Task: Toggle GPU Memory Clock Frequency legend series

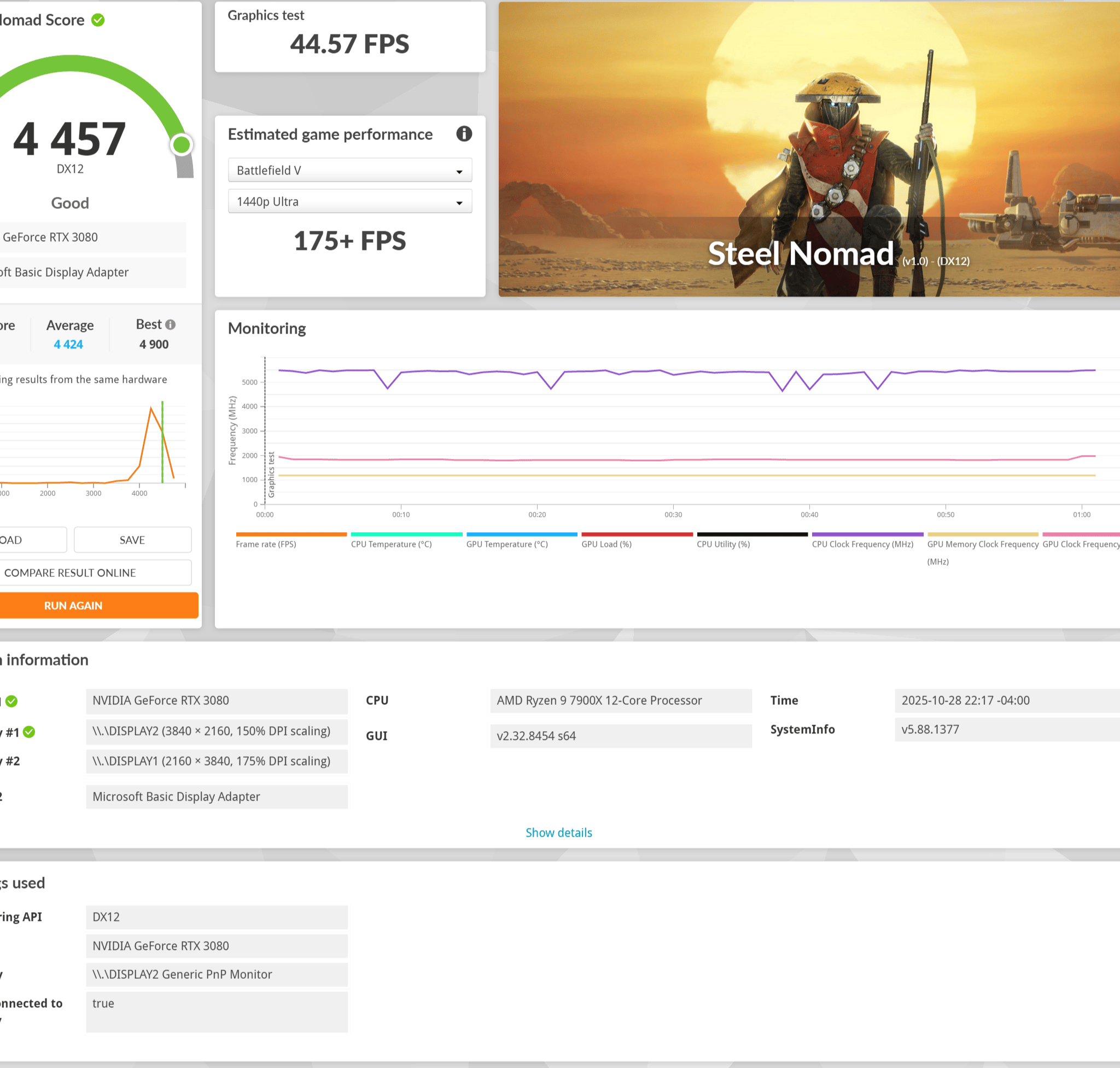Action: pyautogui.click(x=983, y=550)
